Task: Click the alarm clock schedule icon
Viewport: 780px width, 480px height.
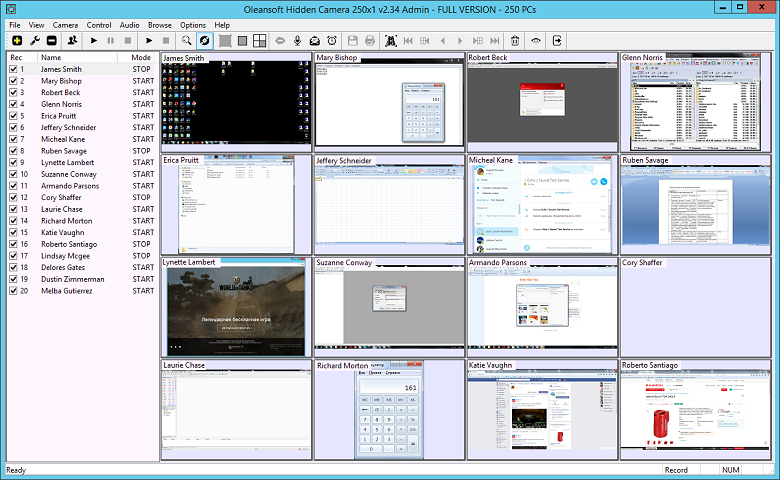Action: (332, 41)
